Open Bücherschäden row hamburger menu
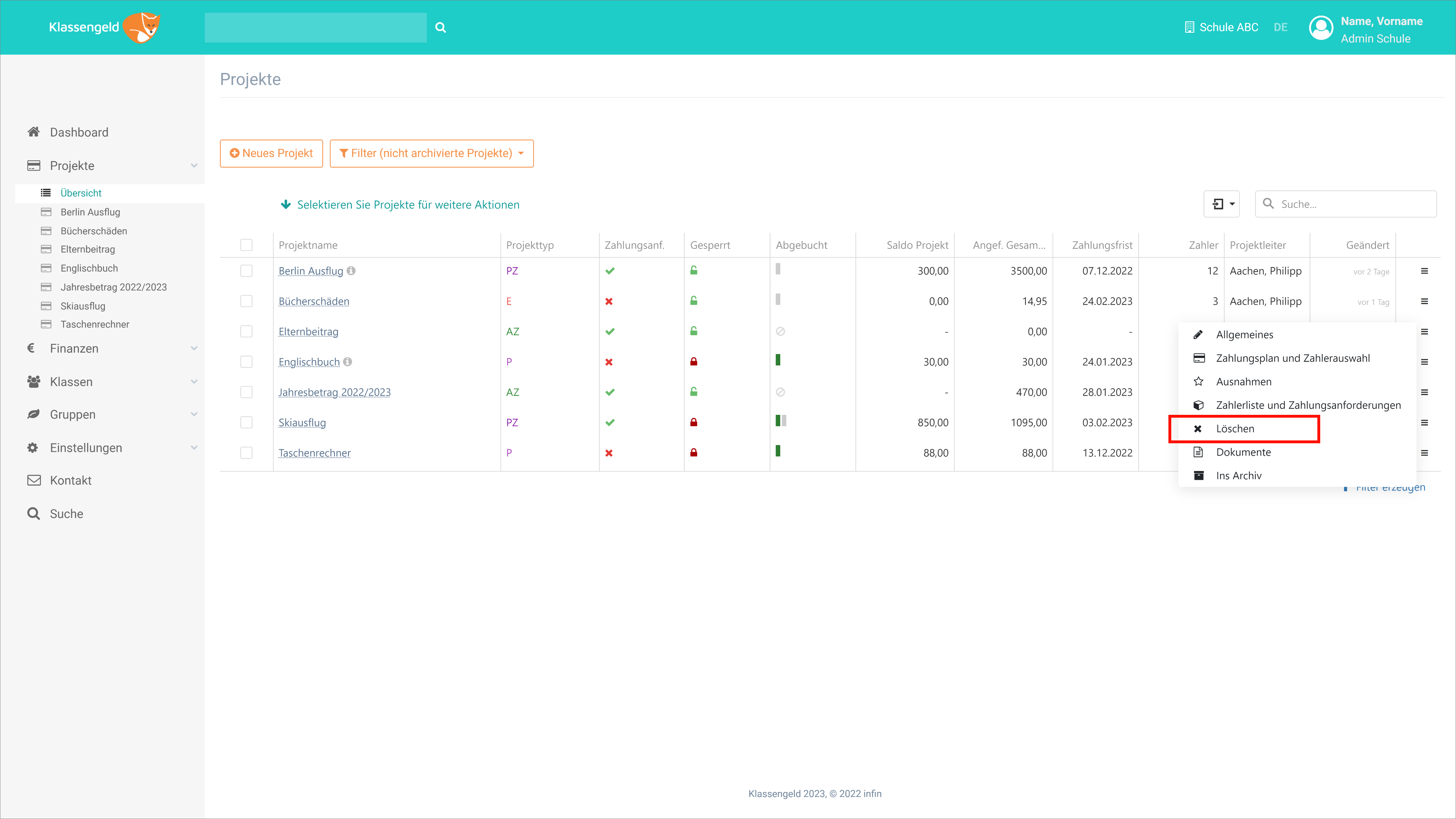This screenshot has width=1456, height=819. click(1424, 301)
